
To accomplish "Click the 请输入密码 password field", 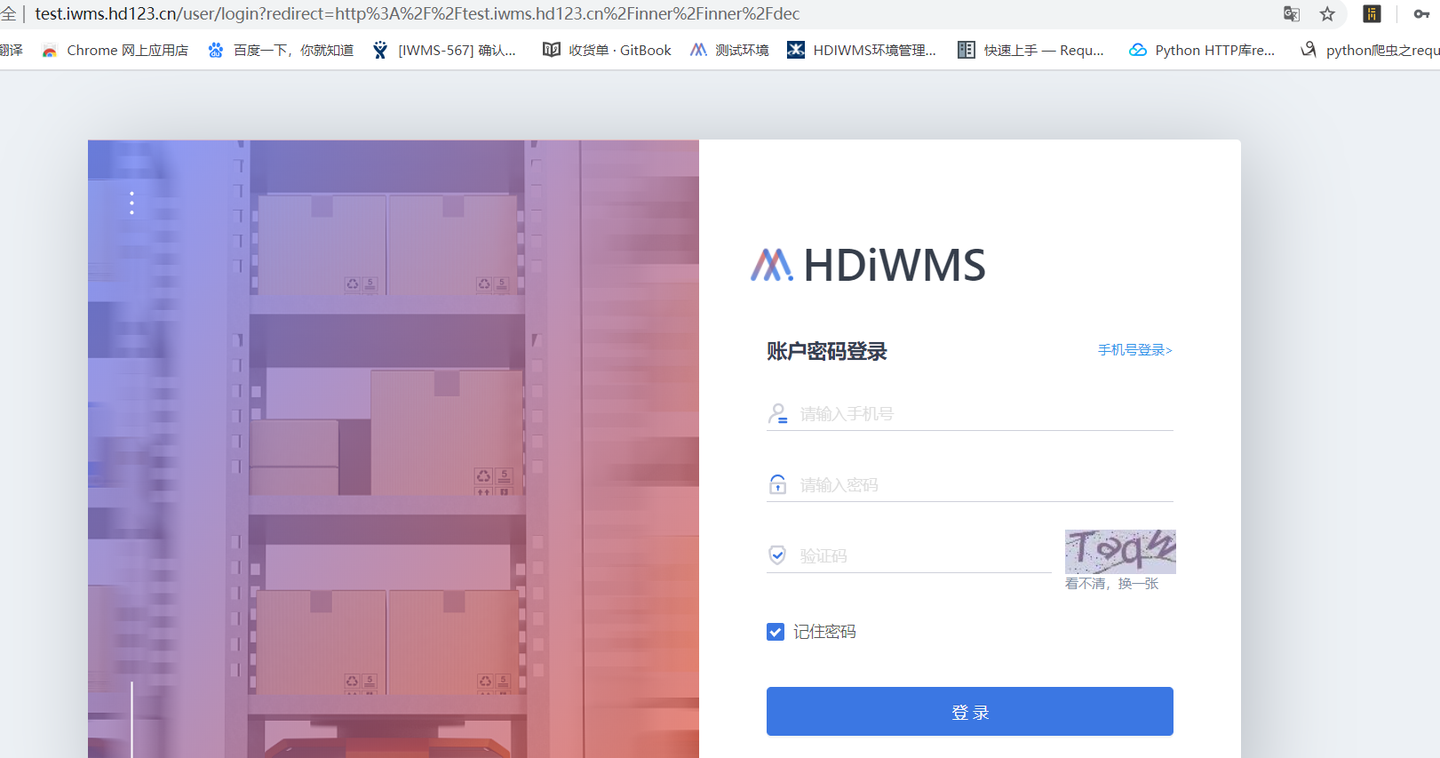I will click(x=970, y=484).
